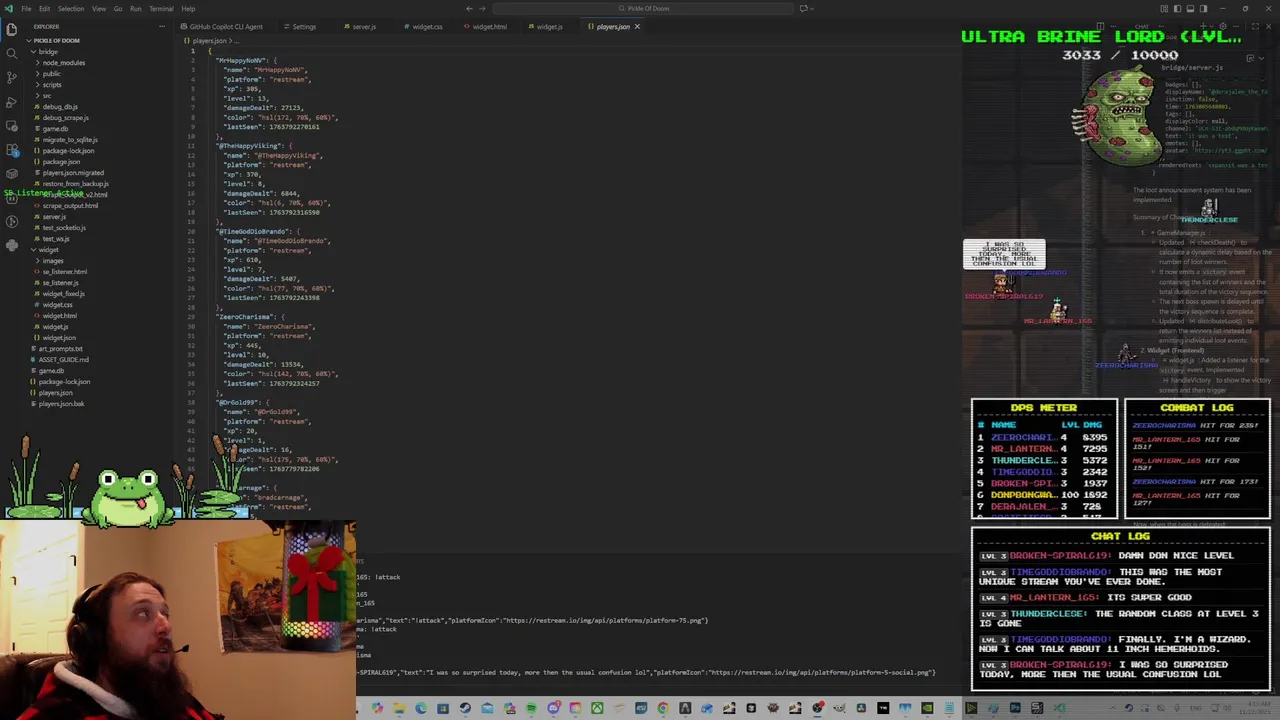Open Steam from the taskbar
Image resolution: width=1280 pixels, height=720 pixels.
point(465,709)
